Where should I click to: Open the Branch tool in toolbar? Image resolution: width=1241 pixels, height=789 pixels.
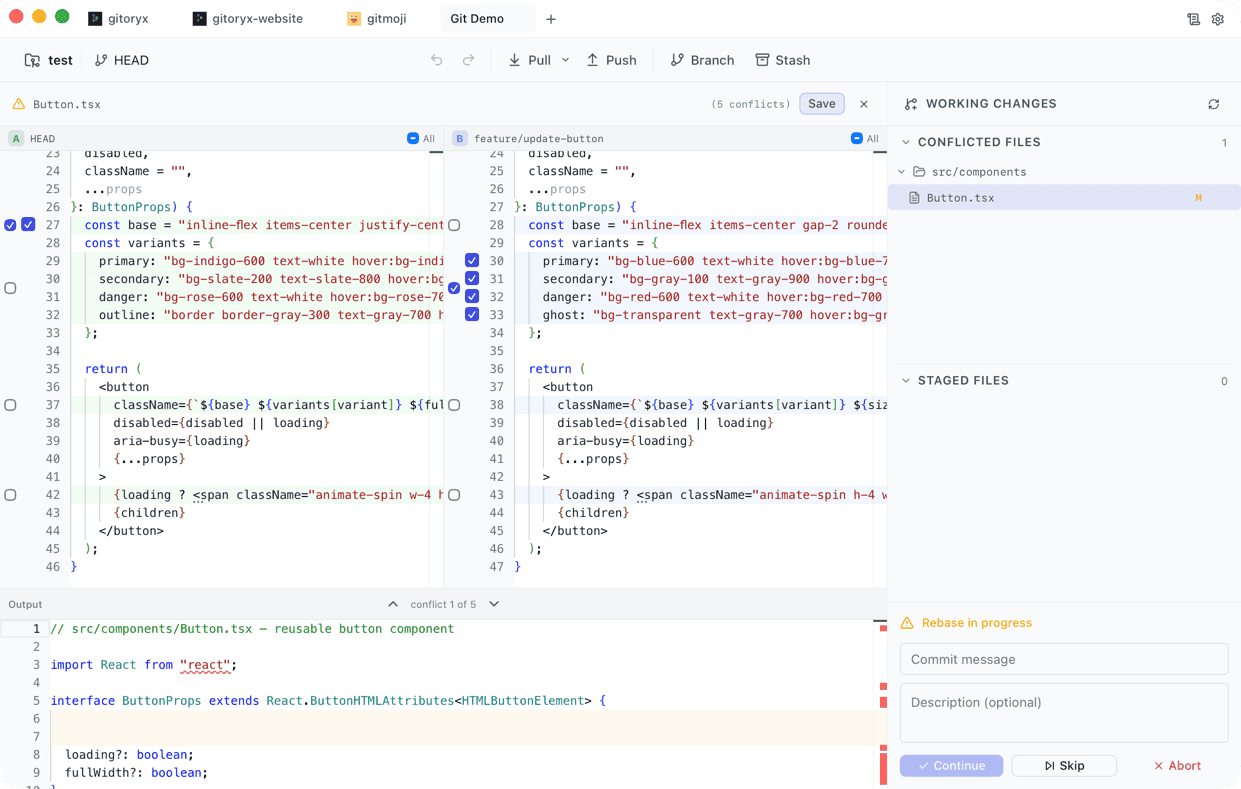click(702, 60)
